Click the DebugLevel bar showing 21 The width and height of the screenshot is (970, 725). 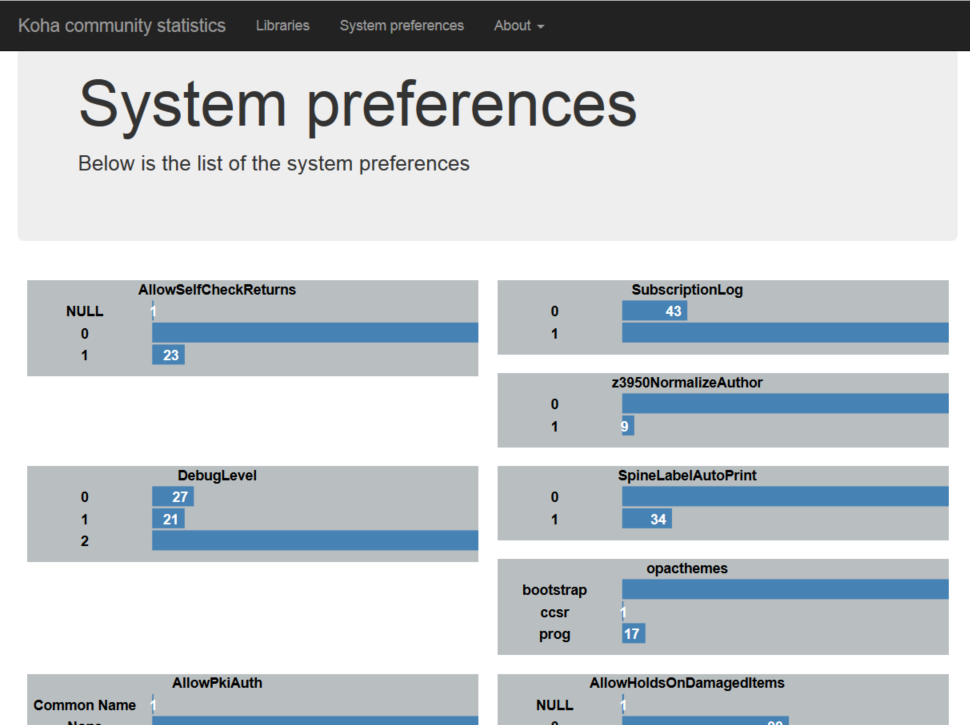pos(168,519)
